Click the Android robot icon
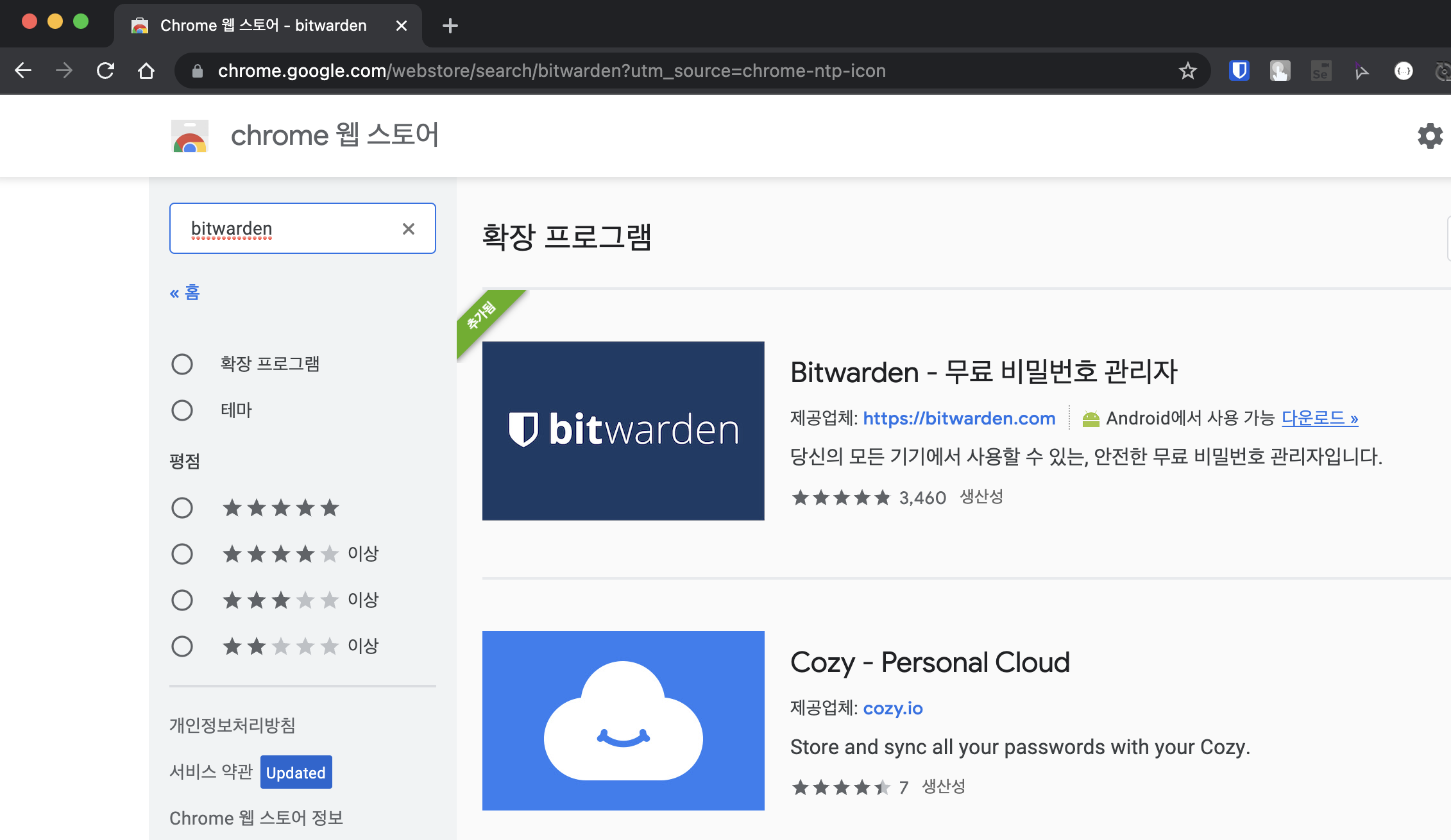This screenshot has width=1451, height=840. pyautogui.click(x=1090, y=419)
